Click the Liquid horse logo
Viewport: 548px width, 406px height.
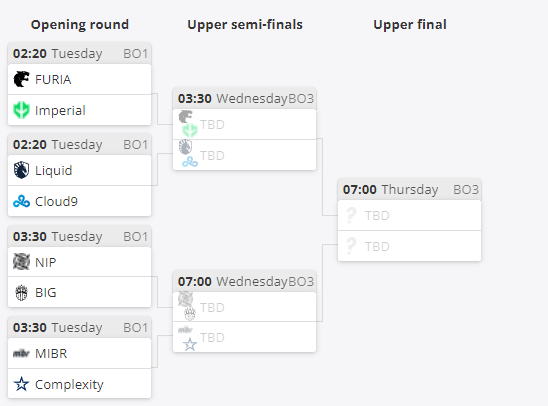[21, 170]
